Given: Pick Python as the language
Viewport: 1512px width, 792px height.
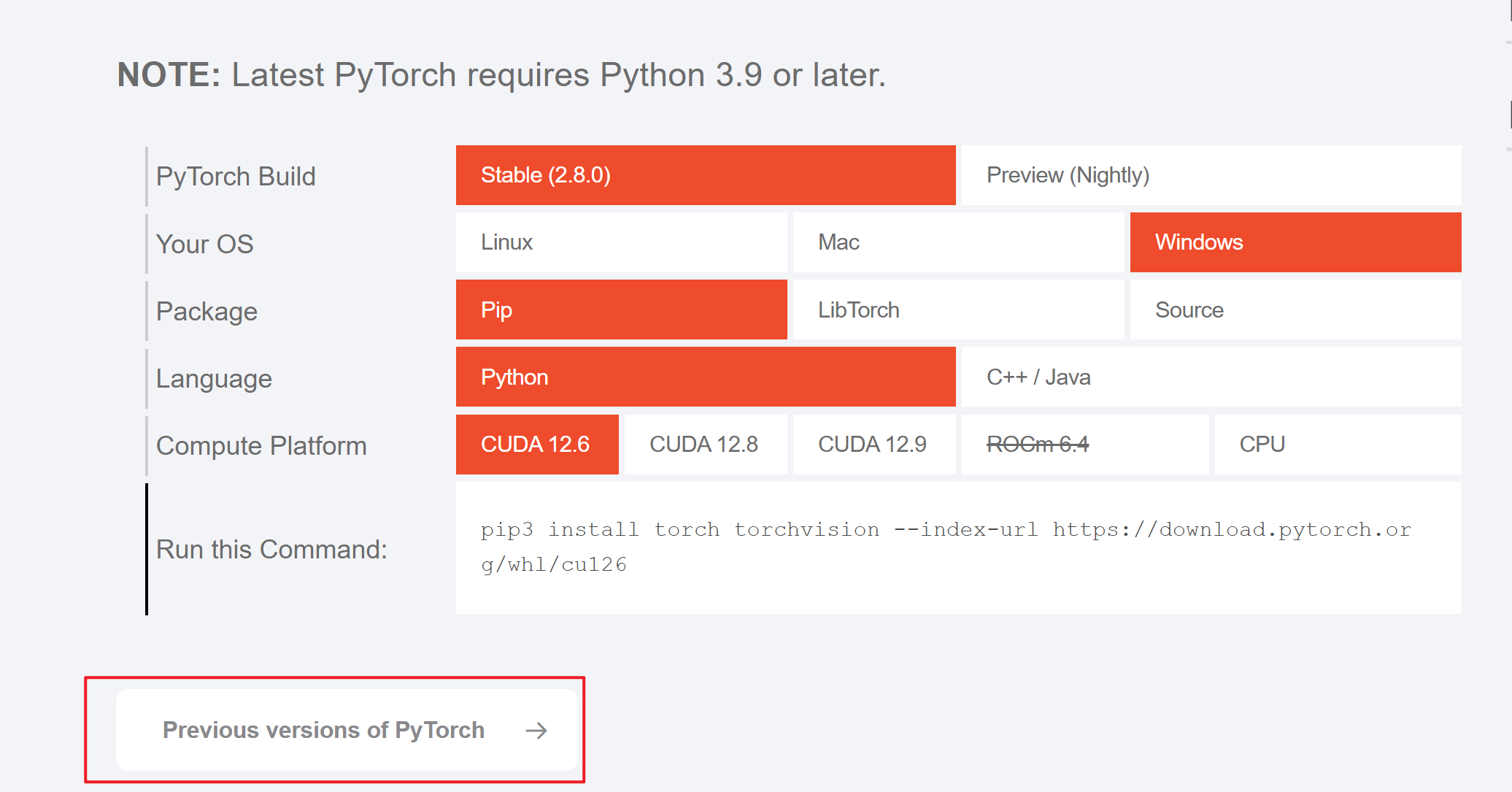Looking at the screenshot, I should coord(706,377).
